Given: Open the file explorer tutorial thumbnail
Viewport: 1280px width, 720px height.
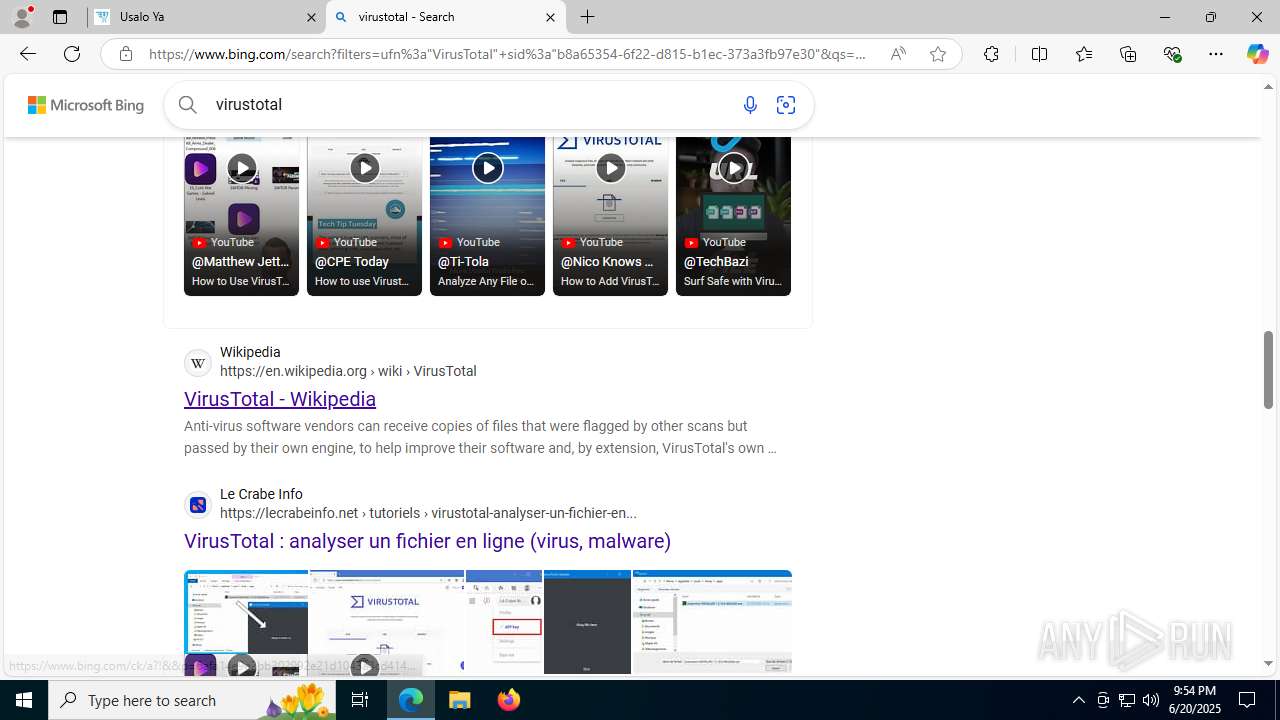Looking at the screenshot, I should pos(712,622).
